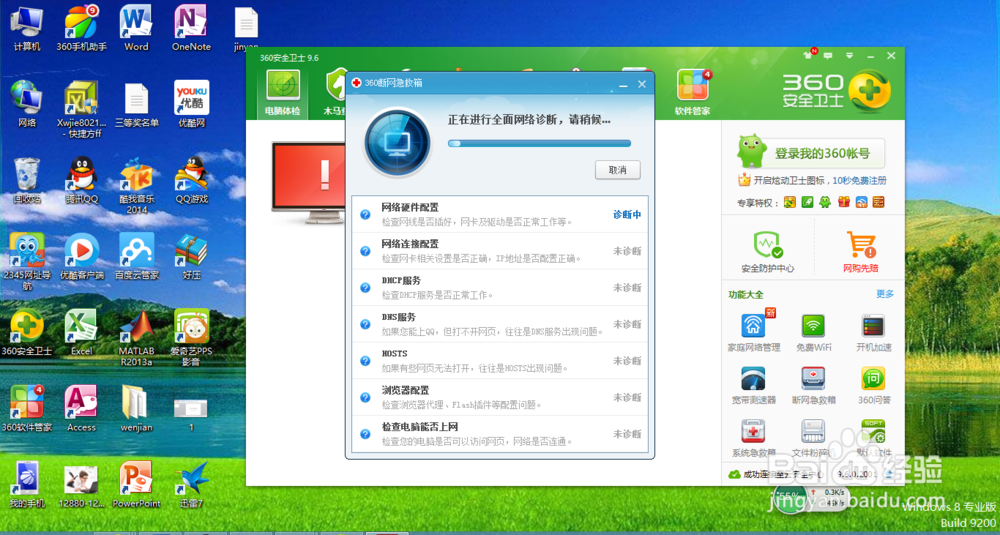
Task: Open 家庭网络管理 tool
Action: click(x=754, y=332)
